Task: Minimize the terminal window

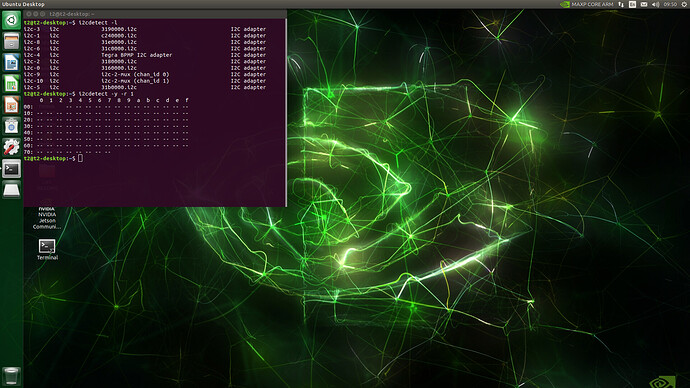Action: point(36,14)
